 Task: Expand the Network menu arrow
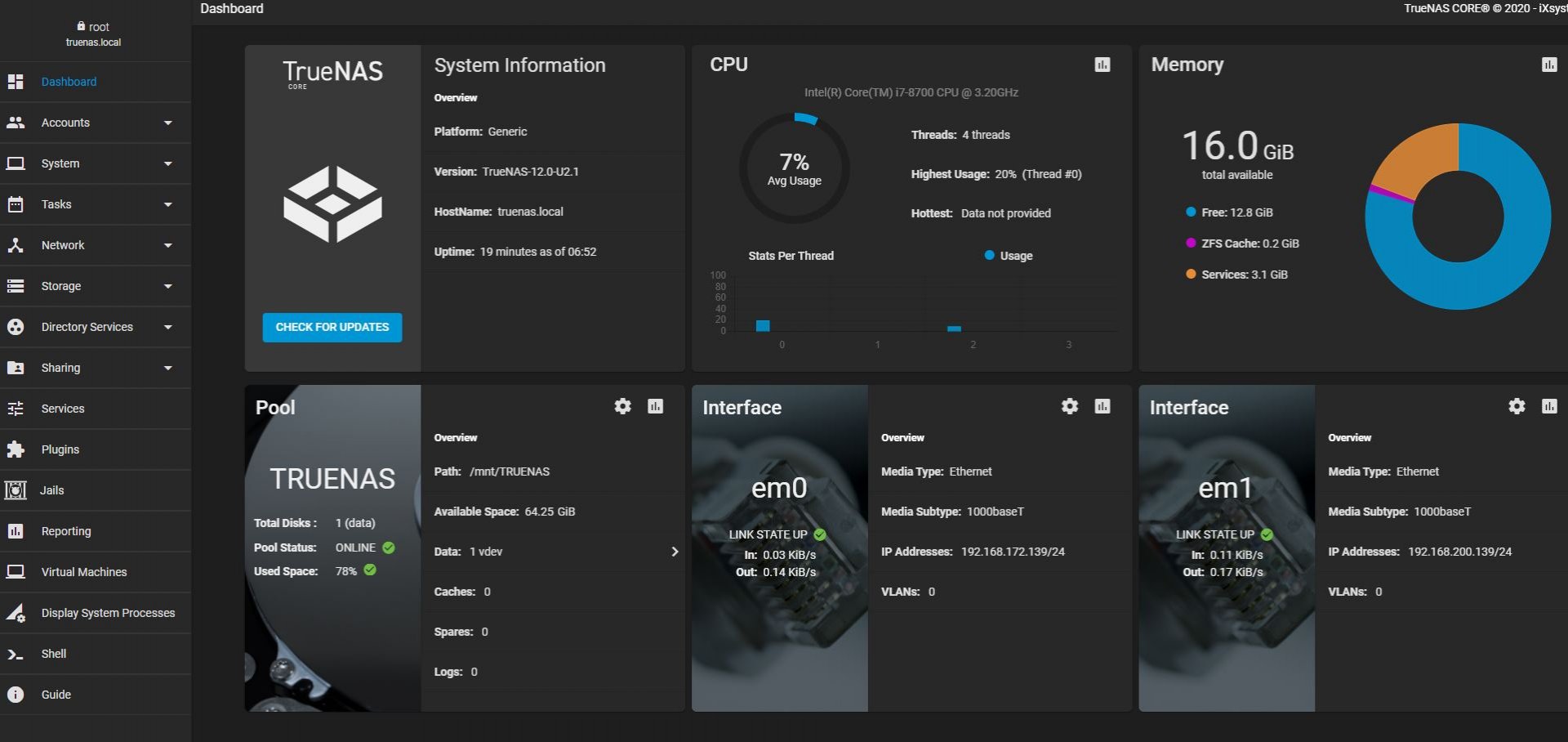coord(168,245)
